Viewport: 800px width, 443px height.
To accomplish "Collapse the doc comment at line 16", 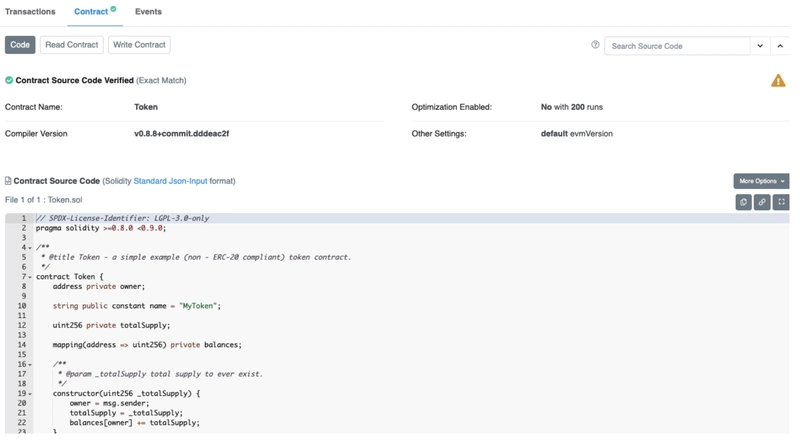I will tap(30, 365).
